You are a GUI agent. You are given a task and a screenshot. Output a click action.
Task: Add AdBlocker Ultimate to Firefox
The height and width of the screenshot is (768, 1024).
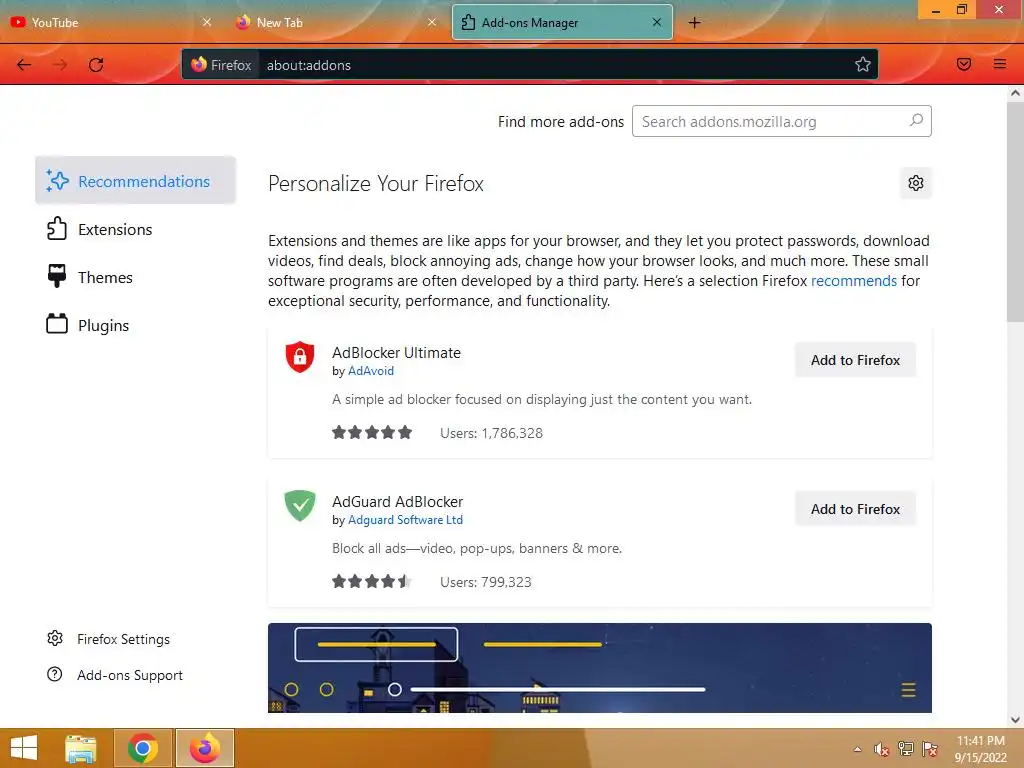coord(855,360)
